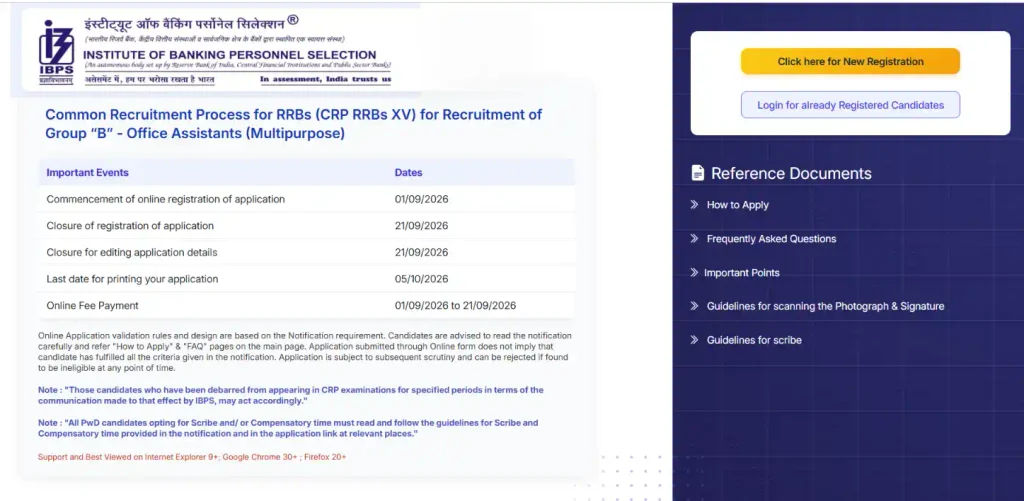Click the Online Application validation rules paragraph
1024x501 pixels.
point(305,351)
